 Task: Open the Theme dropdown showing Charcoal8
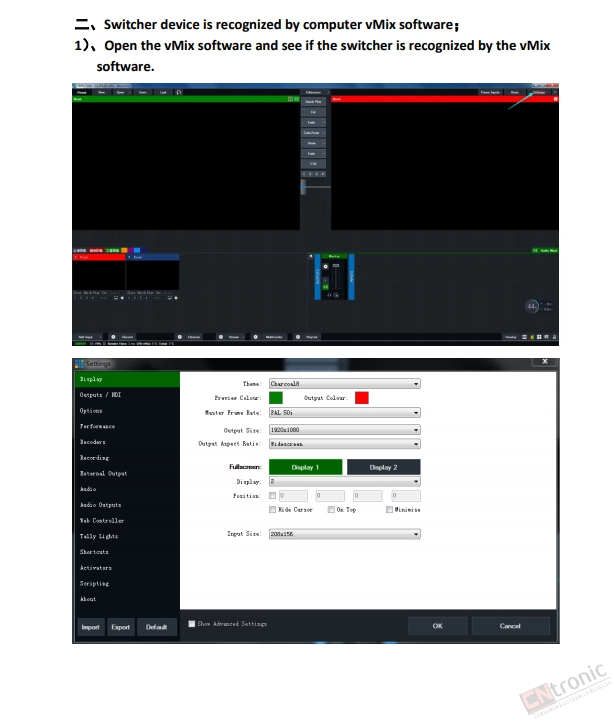click(345, 384)
